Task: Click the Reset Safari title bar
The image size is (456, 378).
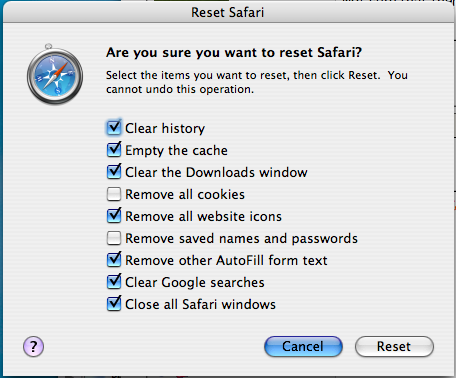Action: pyautogui.click(x=228, y=12)
